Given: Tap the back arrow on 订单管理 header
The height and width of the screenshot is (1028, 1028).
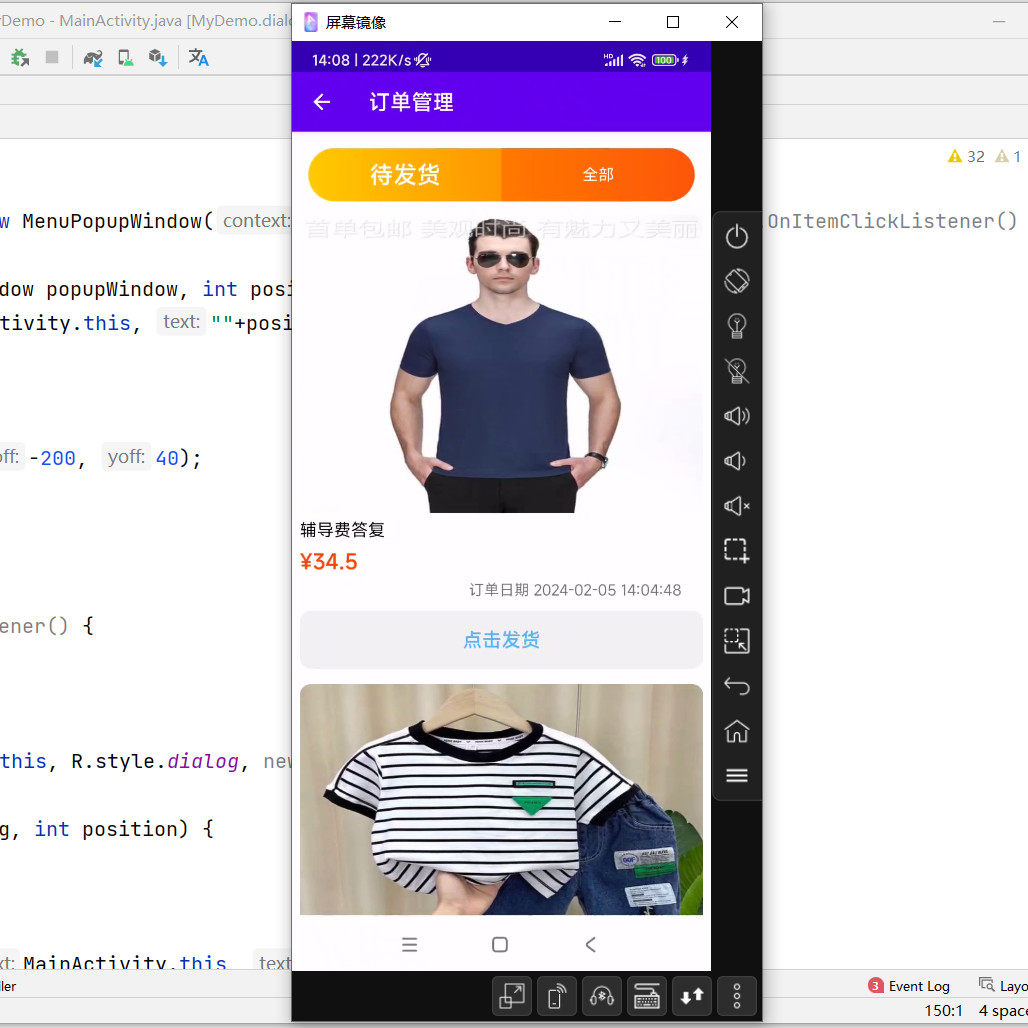Looking at the screenshot, I should point(321,102).
